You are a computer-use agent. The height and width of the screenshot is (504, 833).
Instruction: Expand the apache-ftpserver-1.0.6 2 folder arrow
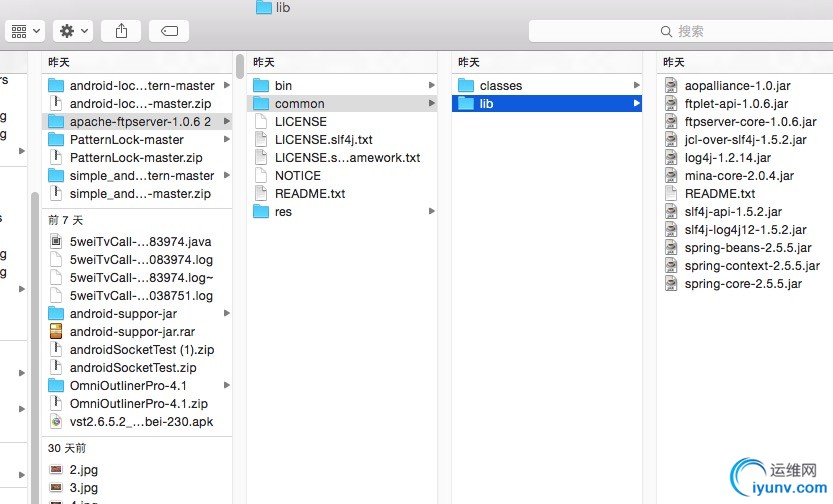pyautogui.click(x=227, y=122)
